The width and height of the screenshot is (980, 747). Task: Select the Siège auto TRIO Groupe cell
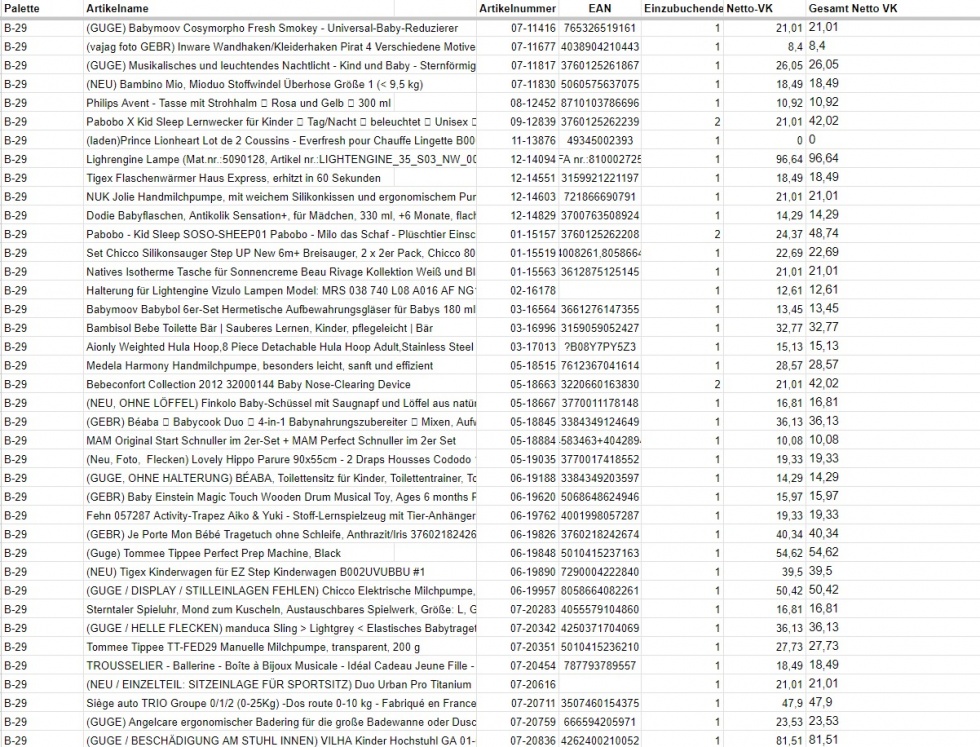tap(281, 703)
